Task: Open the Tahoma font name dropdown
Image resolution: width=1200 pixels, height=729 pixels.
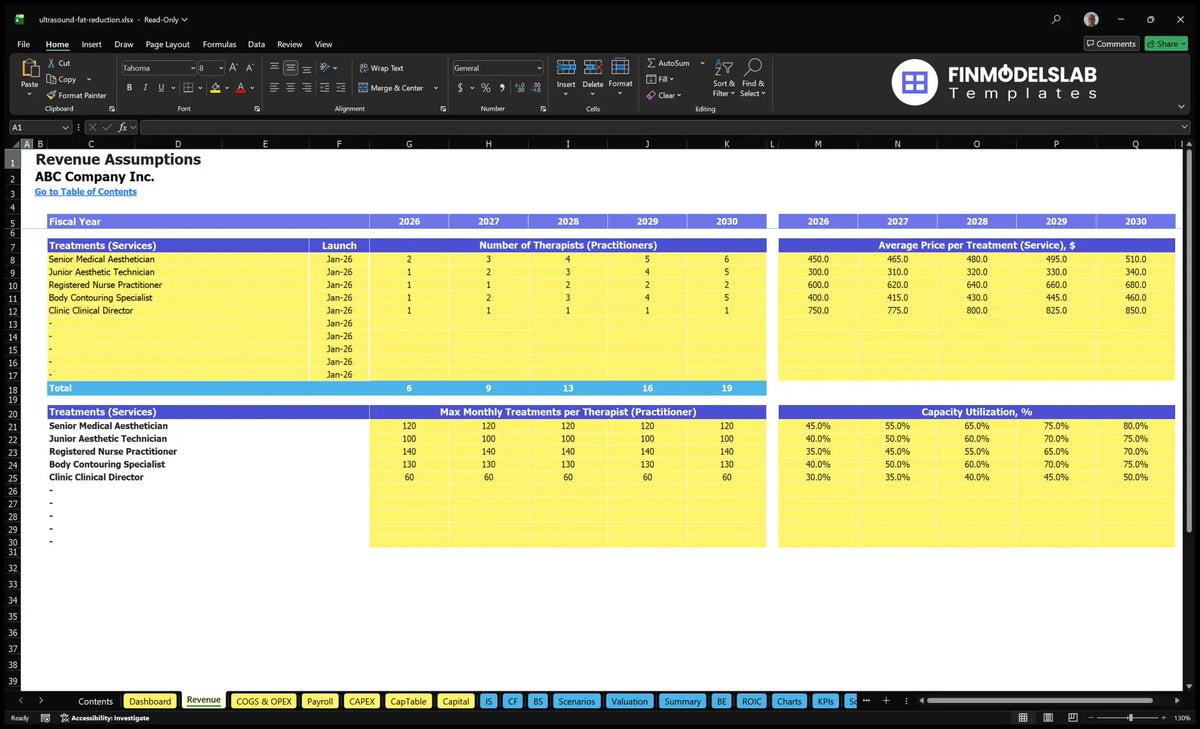Action: (x=192, y=68)
